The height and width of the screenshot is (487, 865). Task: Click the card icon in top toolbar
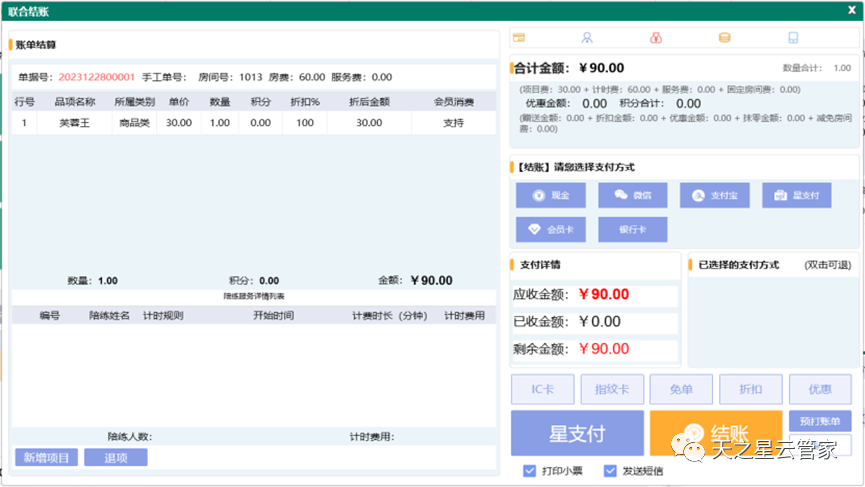tap(519, 38)
